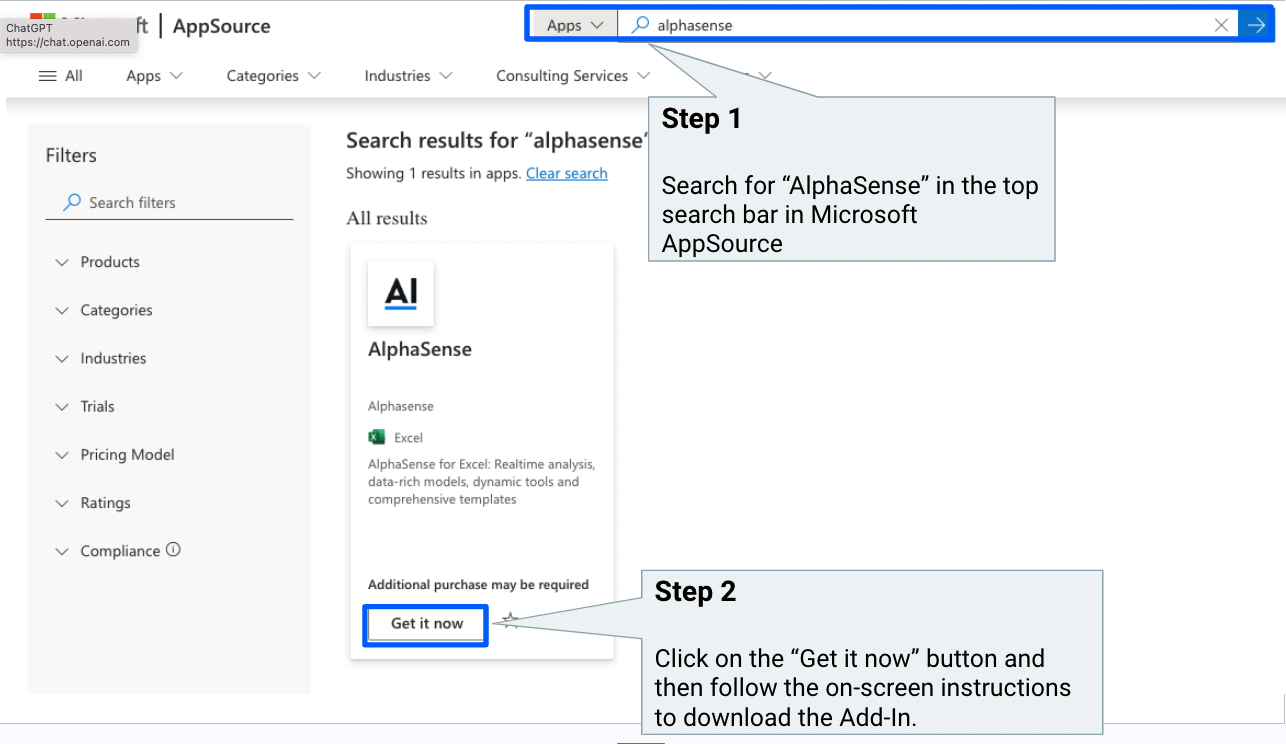The image size is (1286, 744).
Task: Click the Alphasense publisher name
Action: click(401, 406)
